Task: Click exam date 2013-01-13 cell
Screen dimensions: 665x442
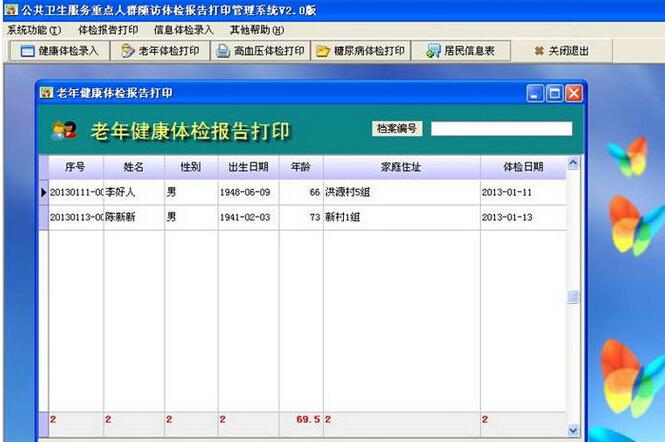Action: pos(523,217)
